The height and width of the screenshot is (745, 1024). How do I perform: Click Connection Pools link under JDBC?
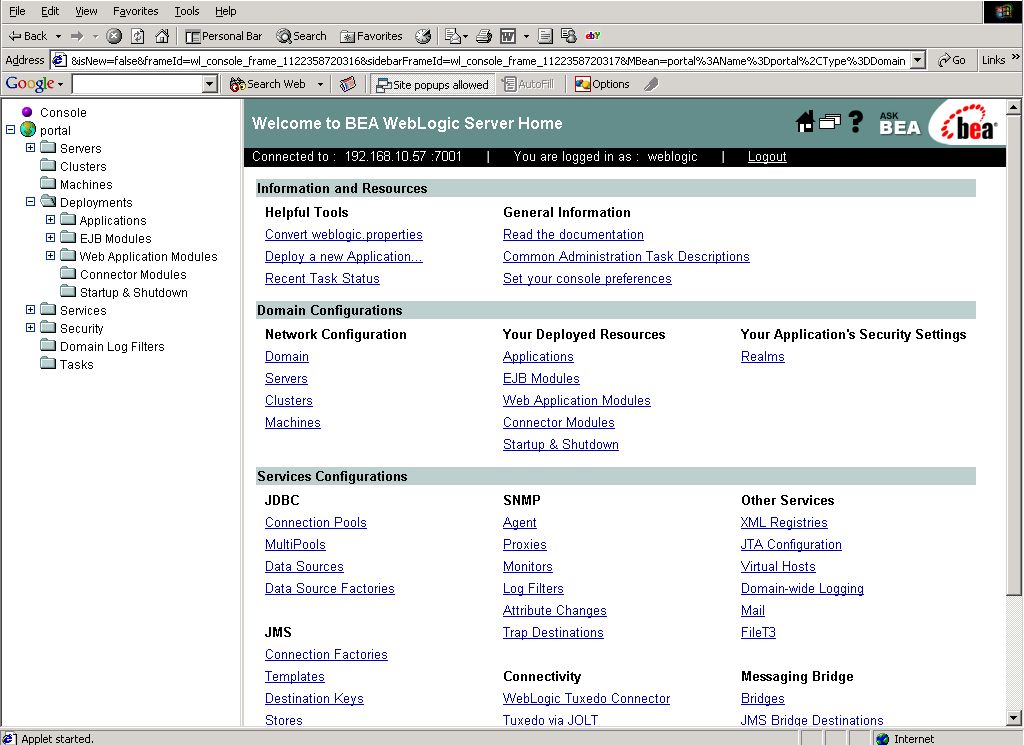tap(315, 522)
